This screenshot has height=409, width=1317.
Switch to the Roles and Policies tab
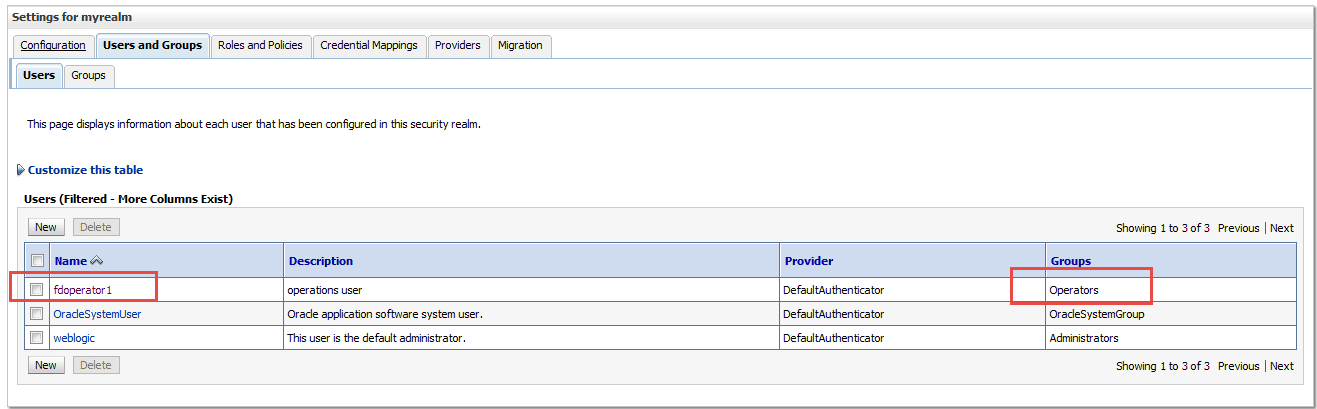260,45
